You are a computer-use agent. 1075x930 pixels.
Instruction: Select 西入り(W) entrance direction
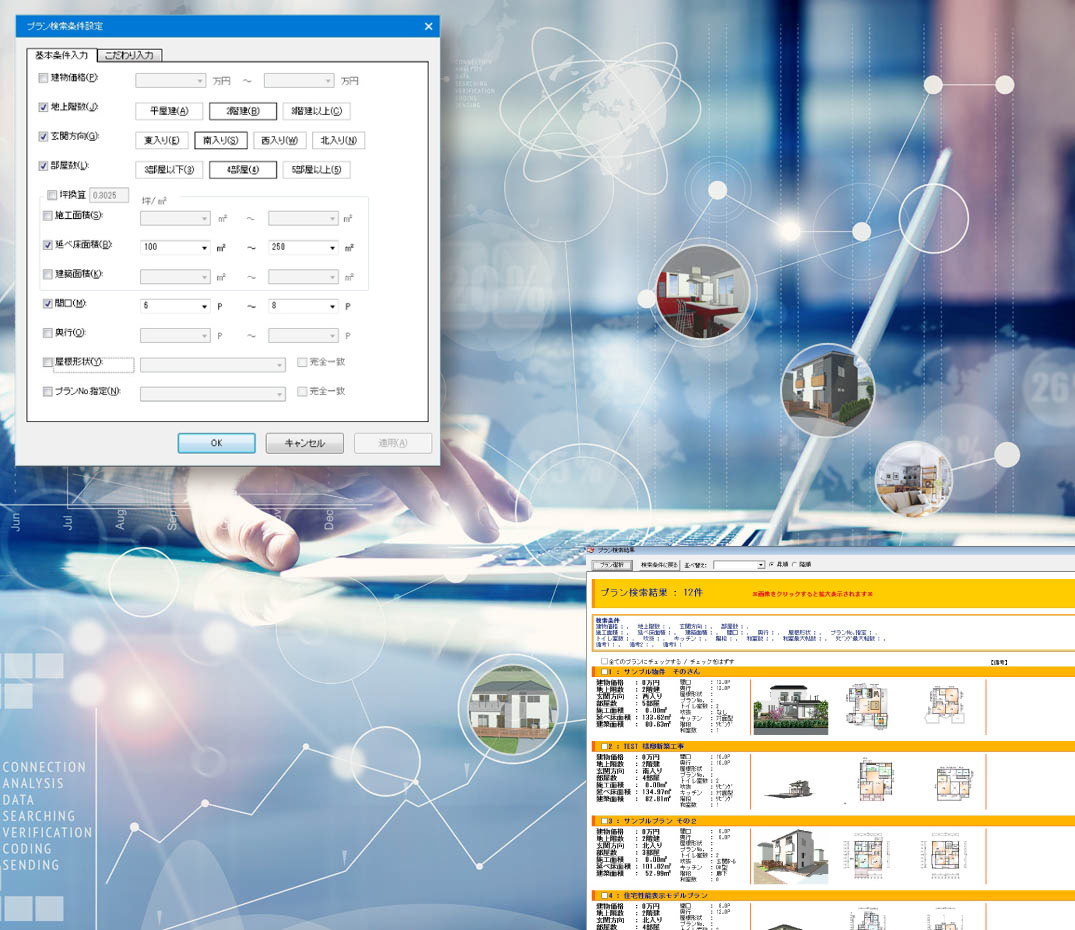(280, 140)
